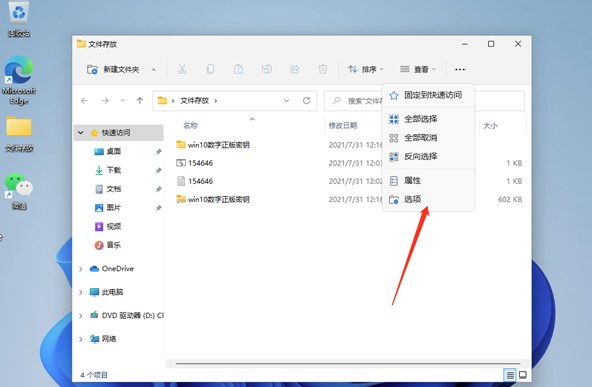Open the address bar history dropdown
592x387 pixels.
(287, 101)
